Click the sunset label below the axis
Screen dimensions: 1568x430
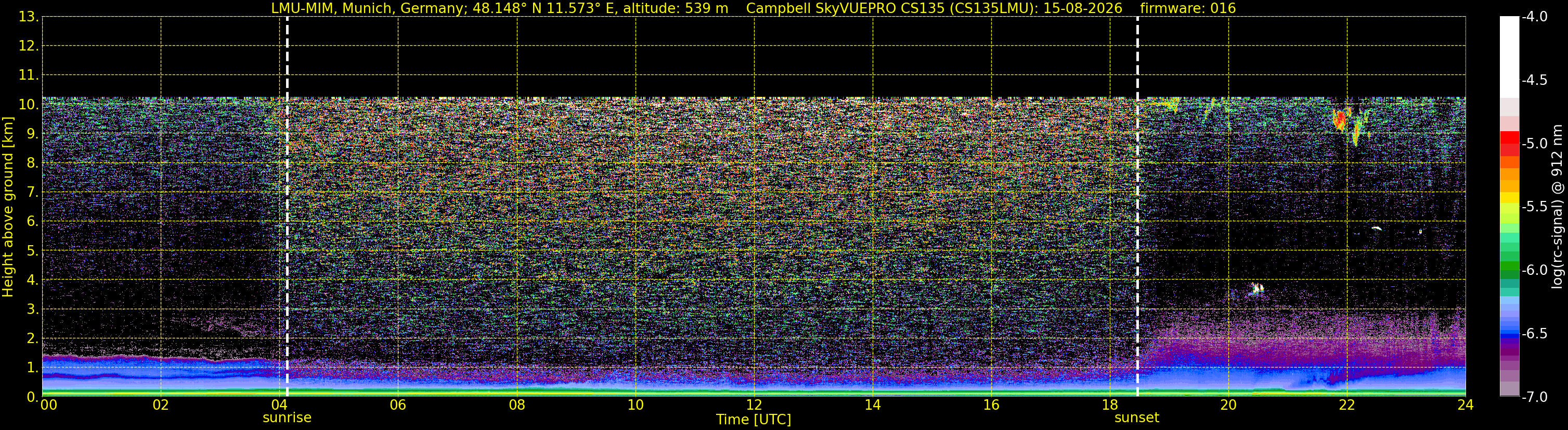coord(1136,418)
